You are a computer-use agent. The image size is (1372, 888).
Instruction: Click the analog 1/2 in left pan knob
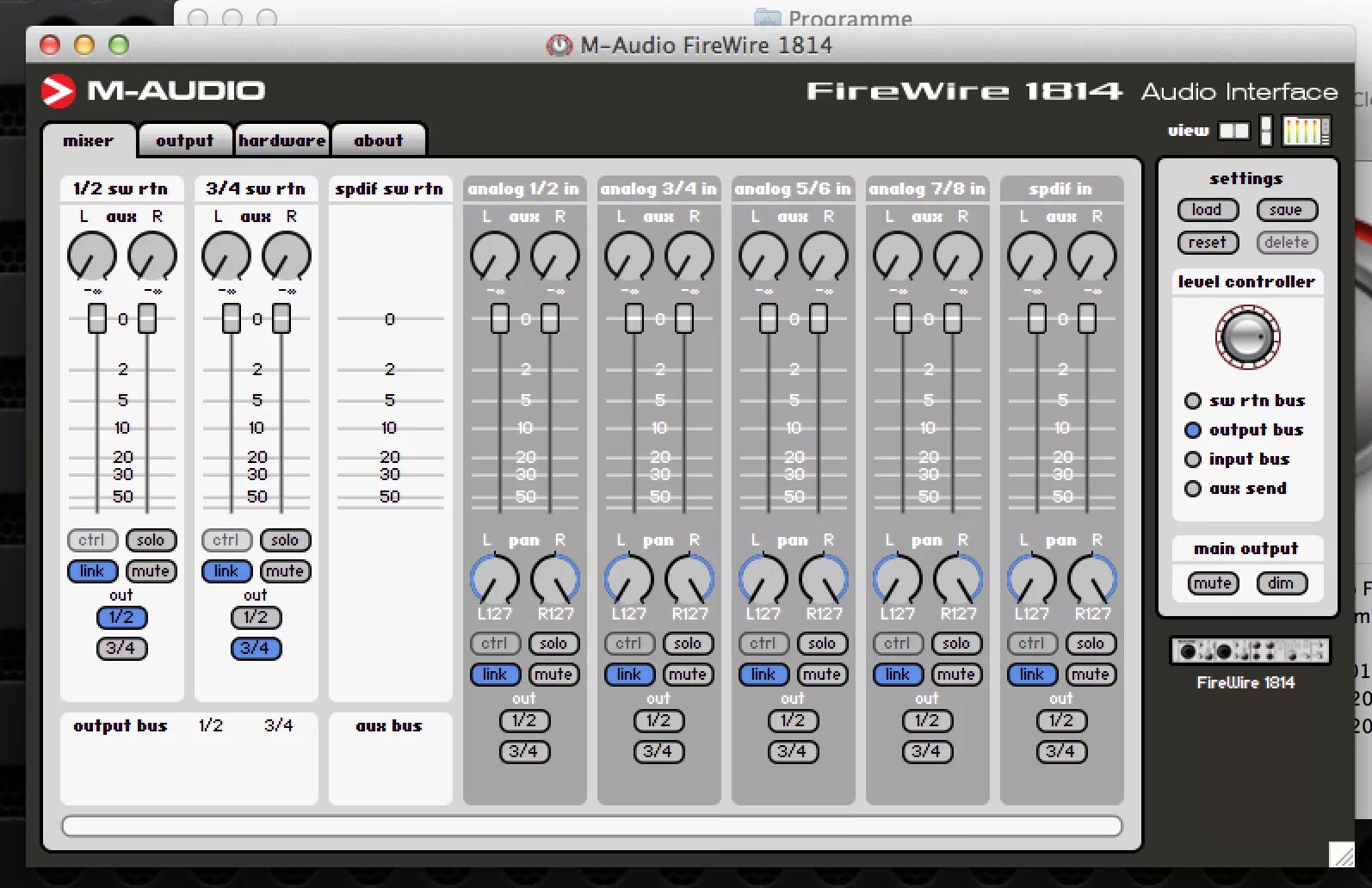(x=495, y=578)
